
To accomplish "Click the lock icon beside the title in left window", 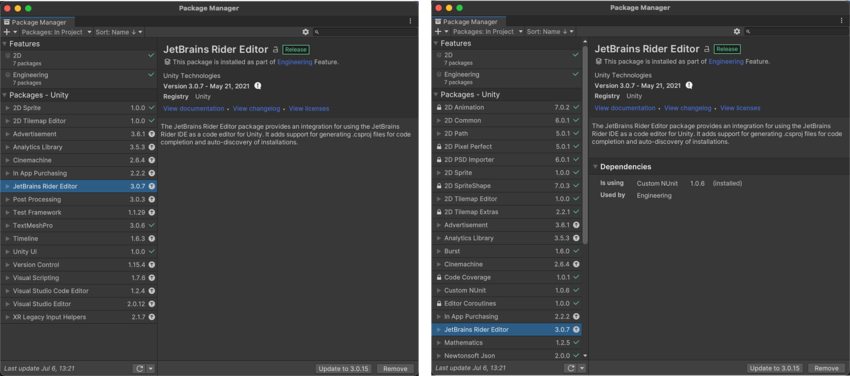I will [x=275, y=49].
